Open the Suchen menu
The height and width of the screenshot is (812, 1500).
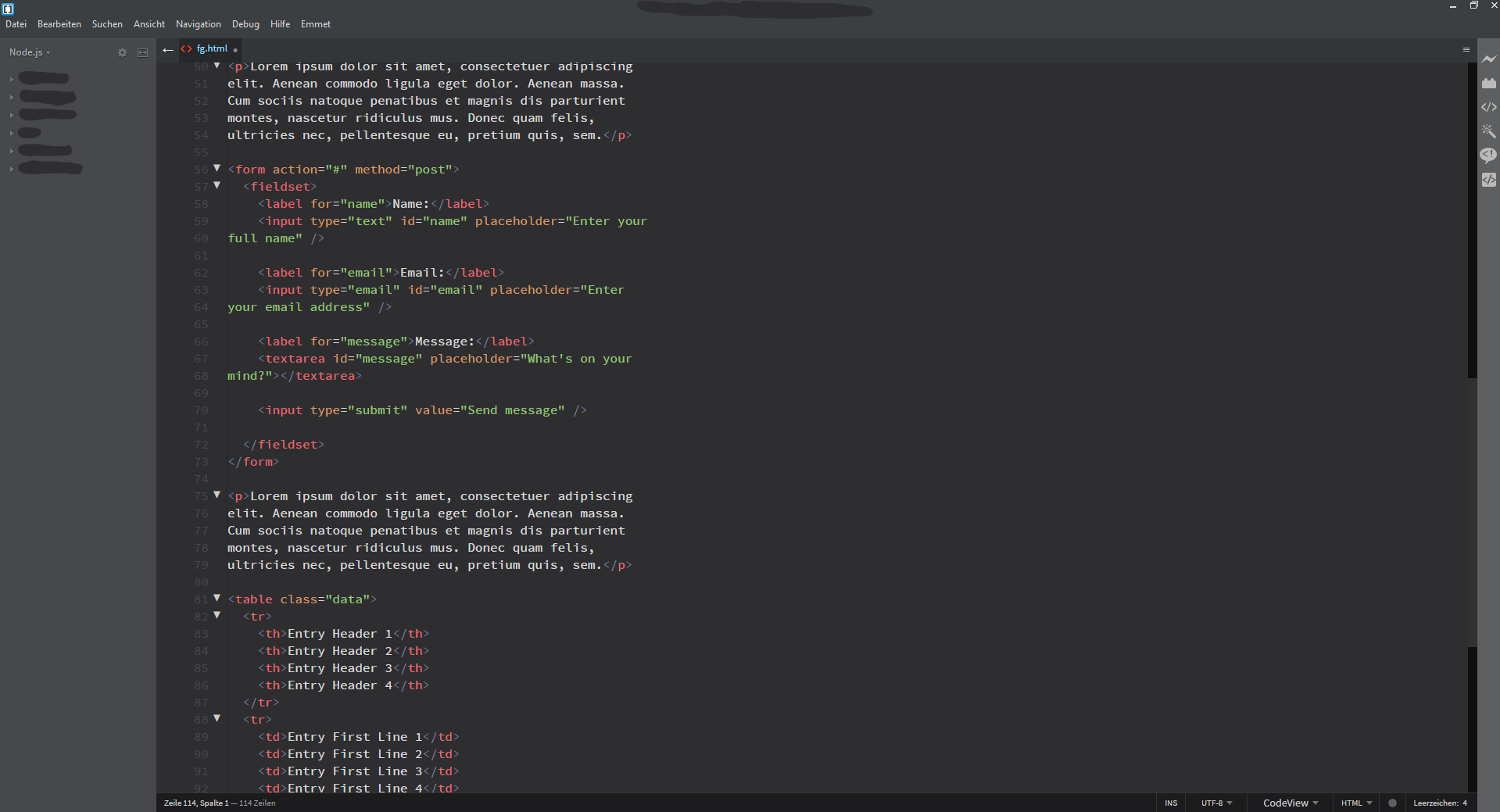tap(107, 24)
